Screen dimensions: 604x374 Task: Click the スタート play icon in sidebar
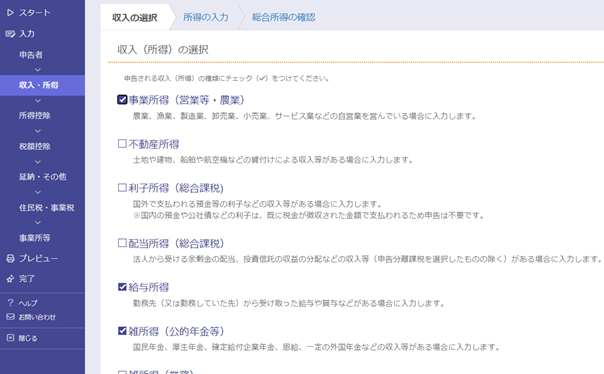(10, 13)
